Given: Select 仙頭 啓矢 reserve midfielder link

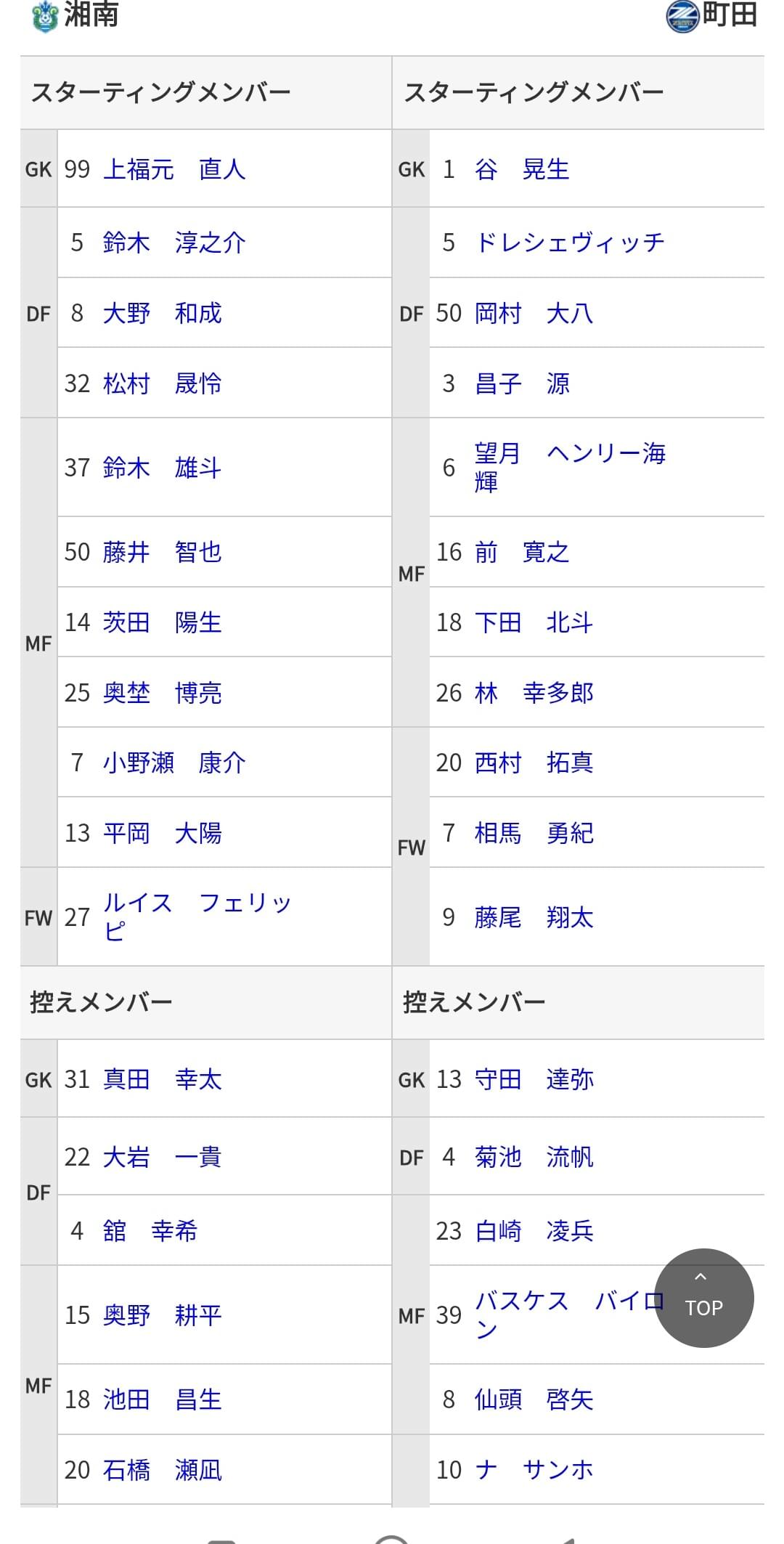Looking at the screenshot, I should 534,1399.
